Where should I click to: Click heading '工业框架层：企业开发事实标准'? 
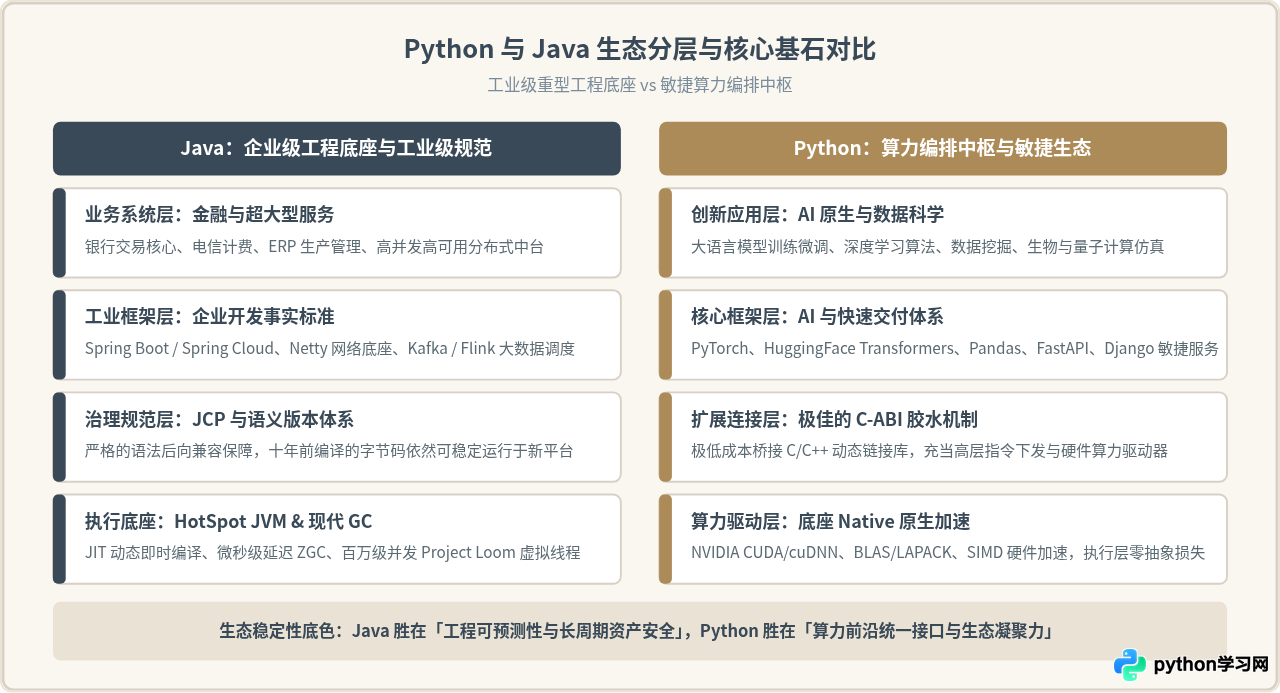(x=209, y=316)
